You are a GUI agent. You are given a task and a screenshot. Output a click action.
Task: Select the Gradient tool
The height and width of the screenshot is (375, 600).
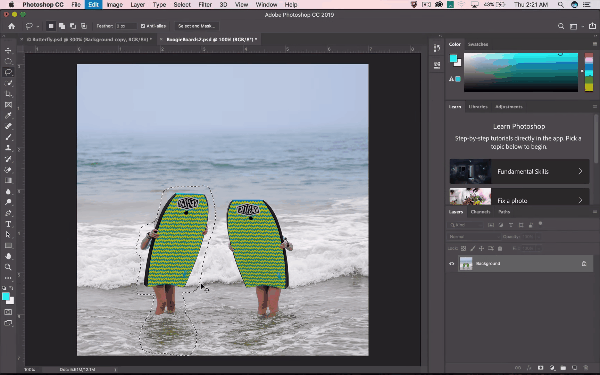8,180
